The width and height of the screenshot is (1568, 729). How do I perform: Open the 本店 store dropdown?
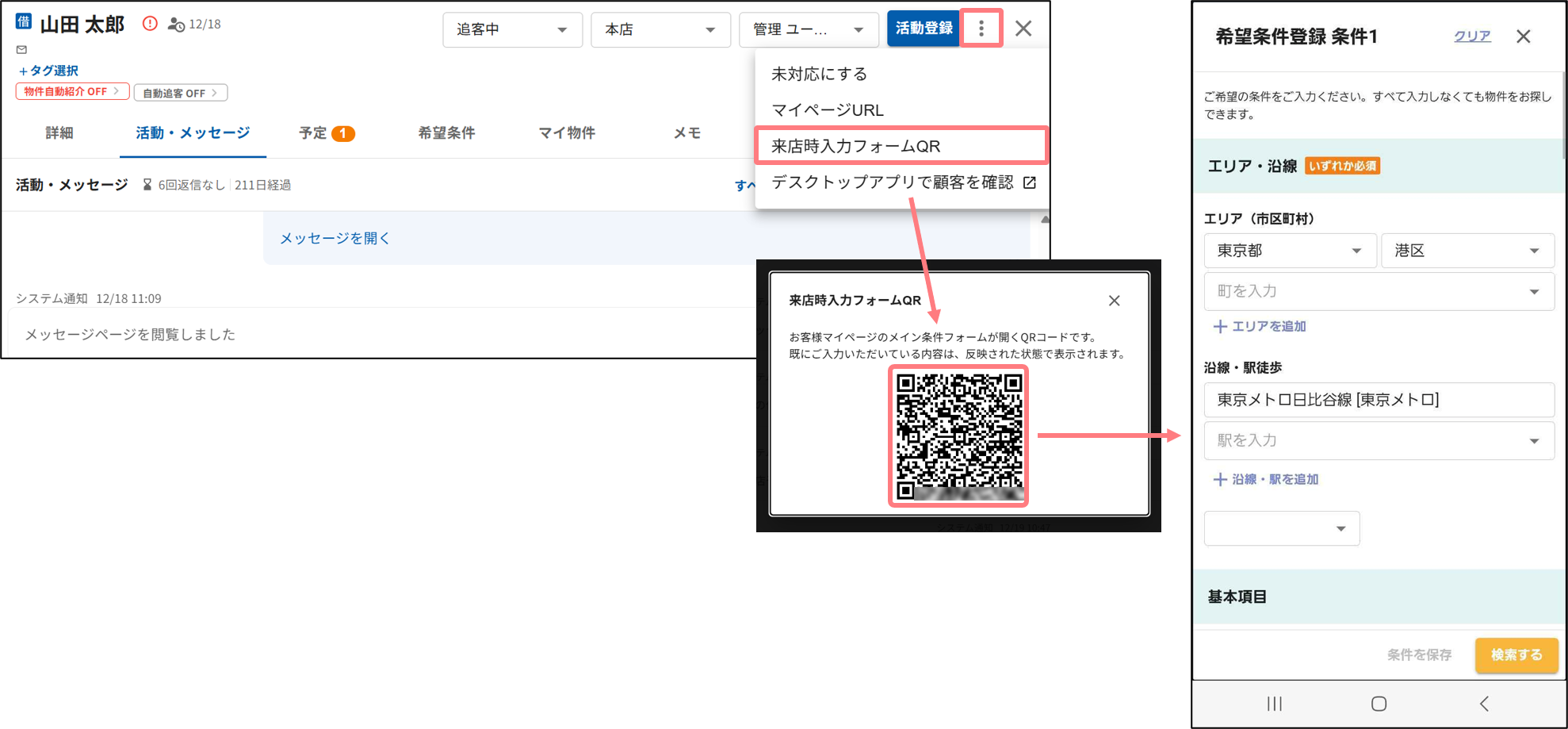[660, 30]
